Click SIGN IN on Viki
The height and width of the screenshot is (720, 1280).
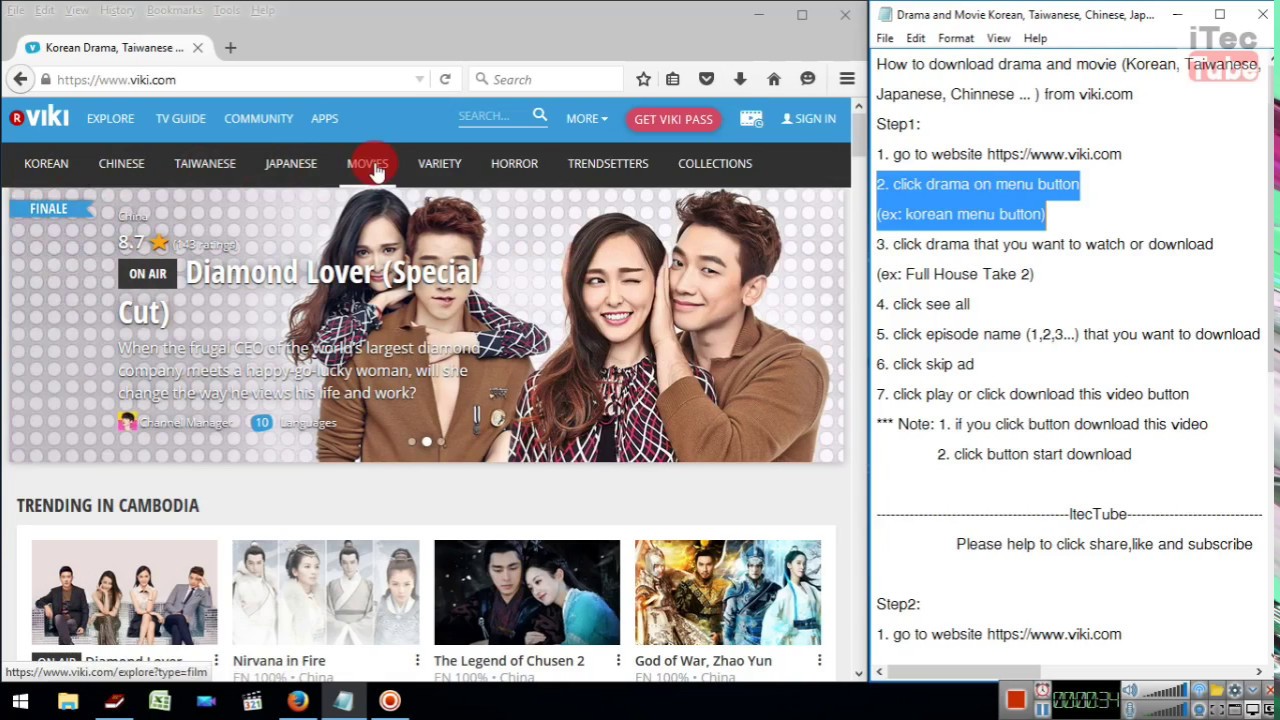[809, 118]
